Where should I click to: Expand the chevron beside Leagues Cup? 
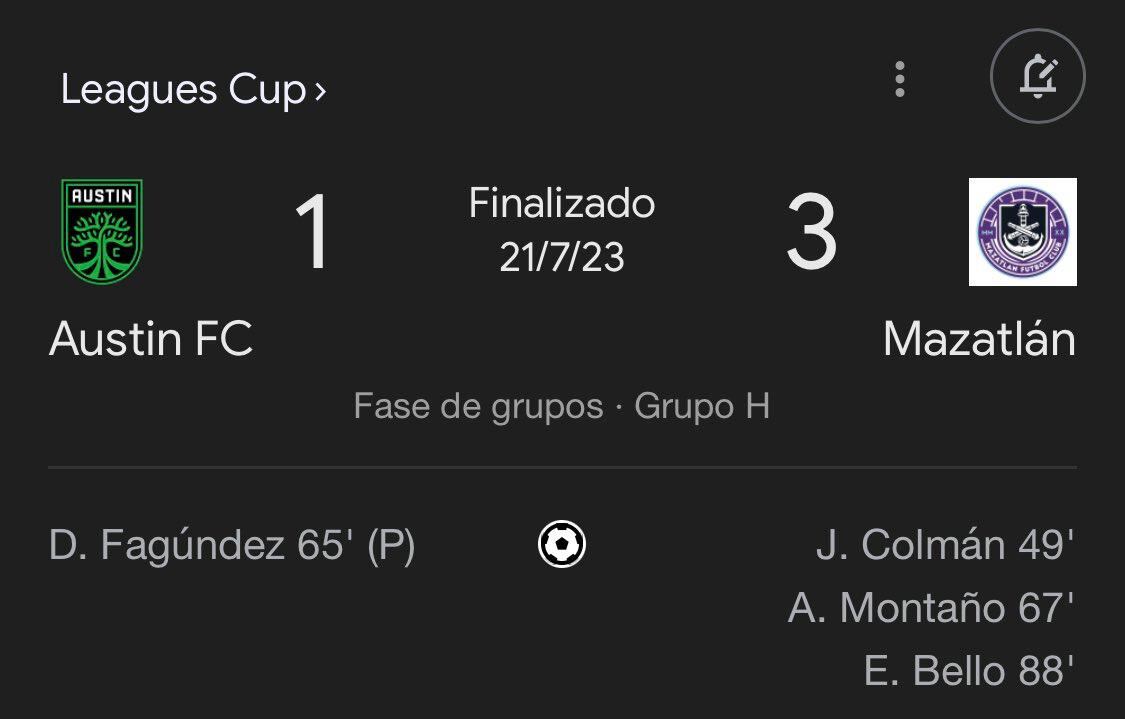coord(320,92)
